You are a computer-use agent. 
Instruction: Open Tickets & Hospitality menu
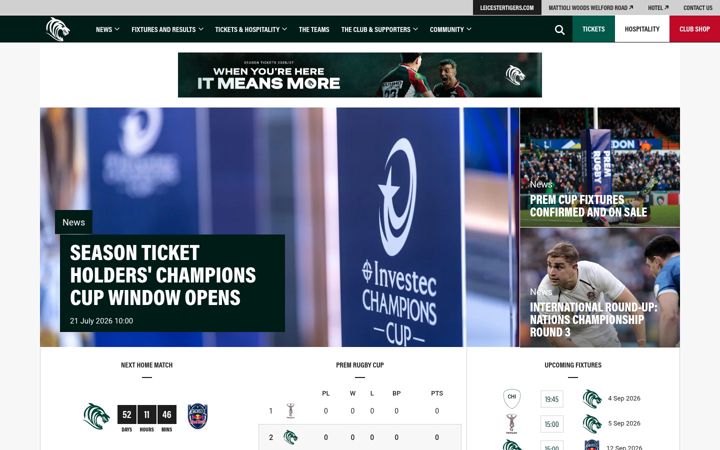(247, 29)
